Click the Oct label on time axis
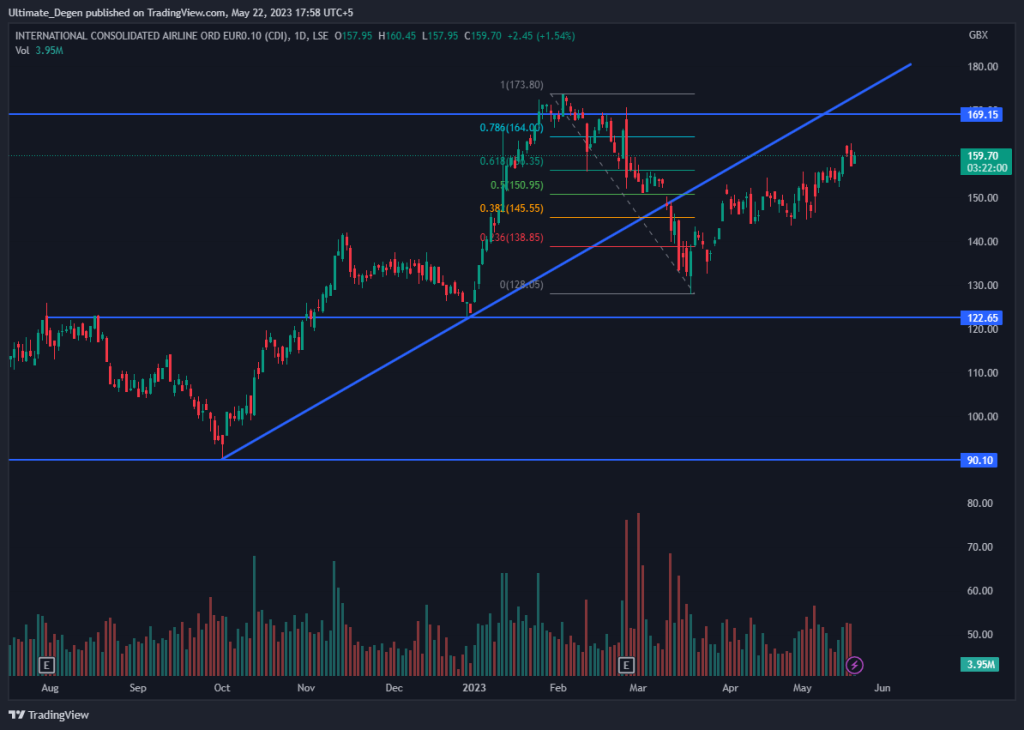Screen dimensions: 1024x730 (x=222, y=688)
